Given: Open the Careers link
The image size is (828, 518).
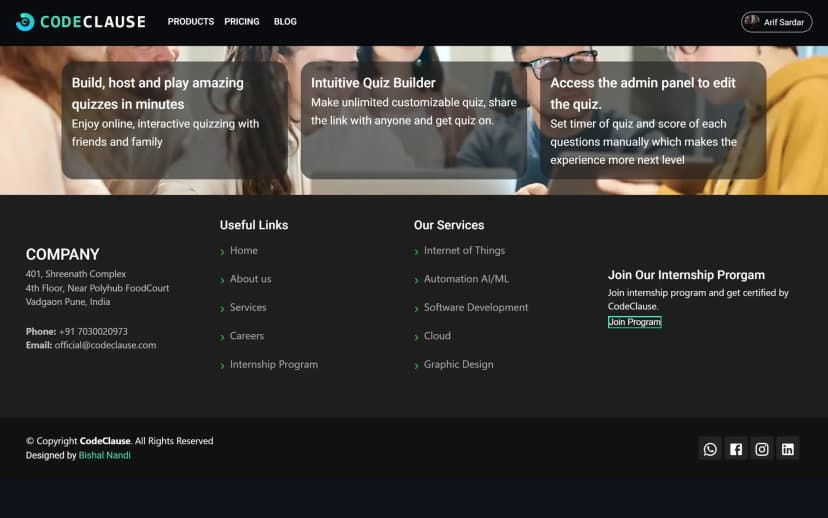Looking at the screenshot, I should 247,336.
